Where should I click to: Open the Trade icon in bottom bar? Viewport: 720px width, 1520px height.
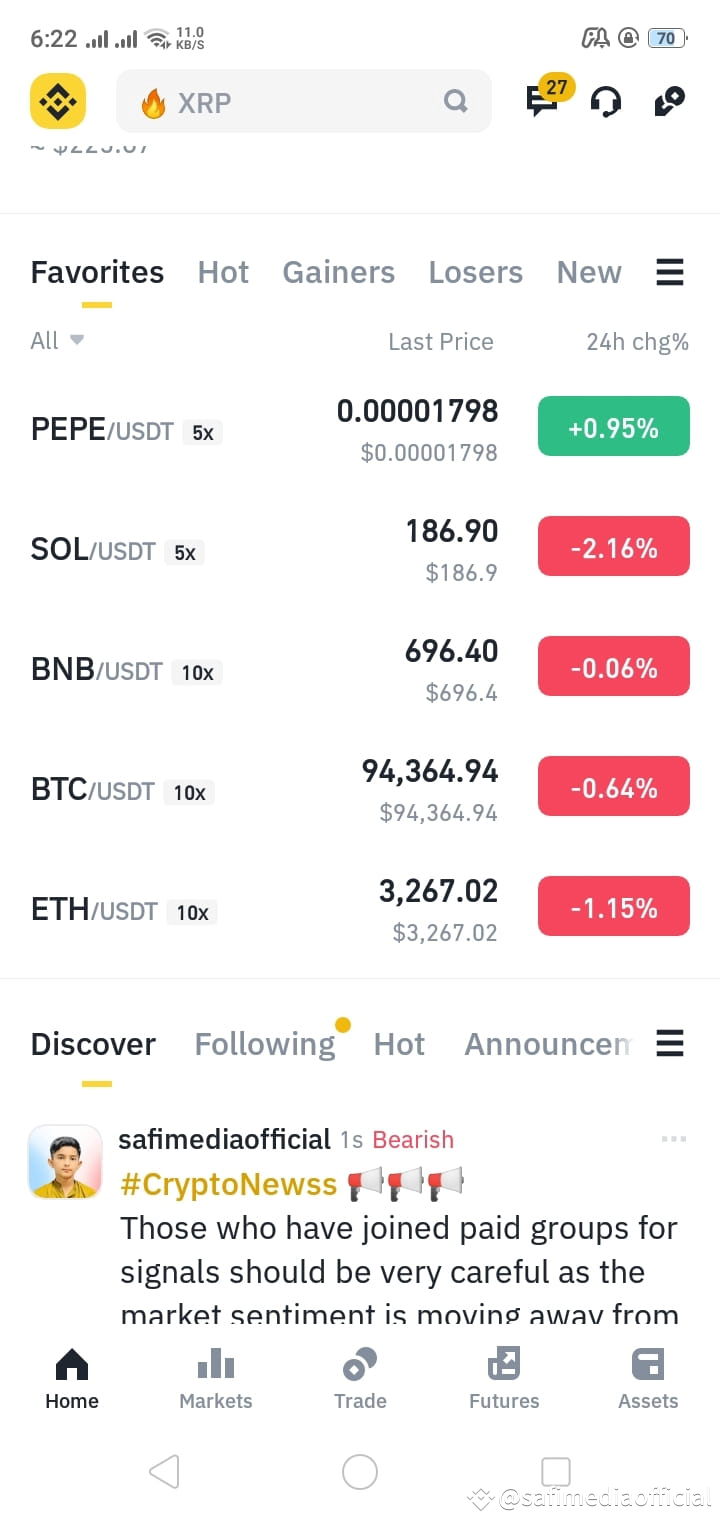coord(360,1364)
